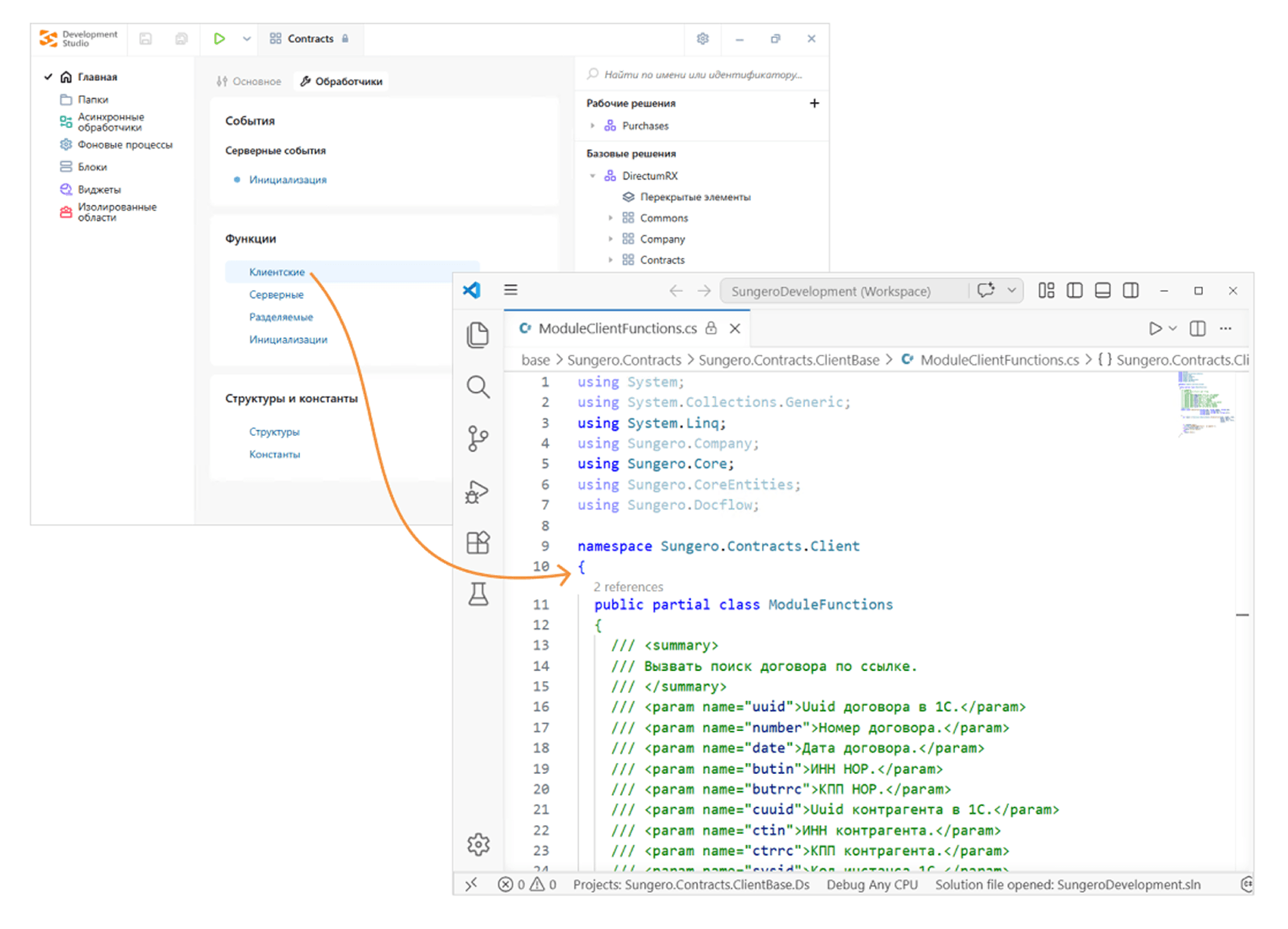This screenshot has width=1288, height=929.
Task: Open the Testing flask icon view
Action: [x=478, y=594]
